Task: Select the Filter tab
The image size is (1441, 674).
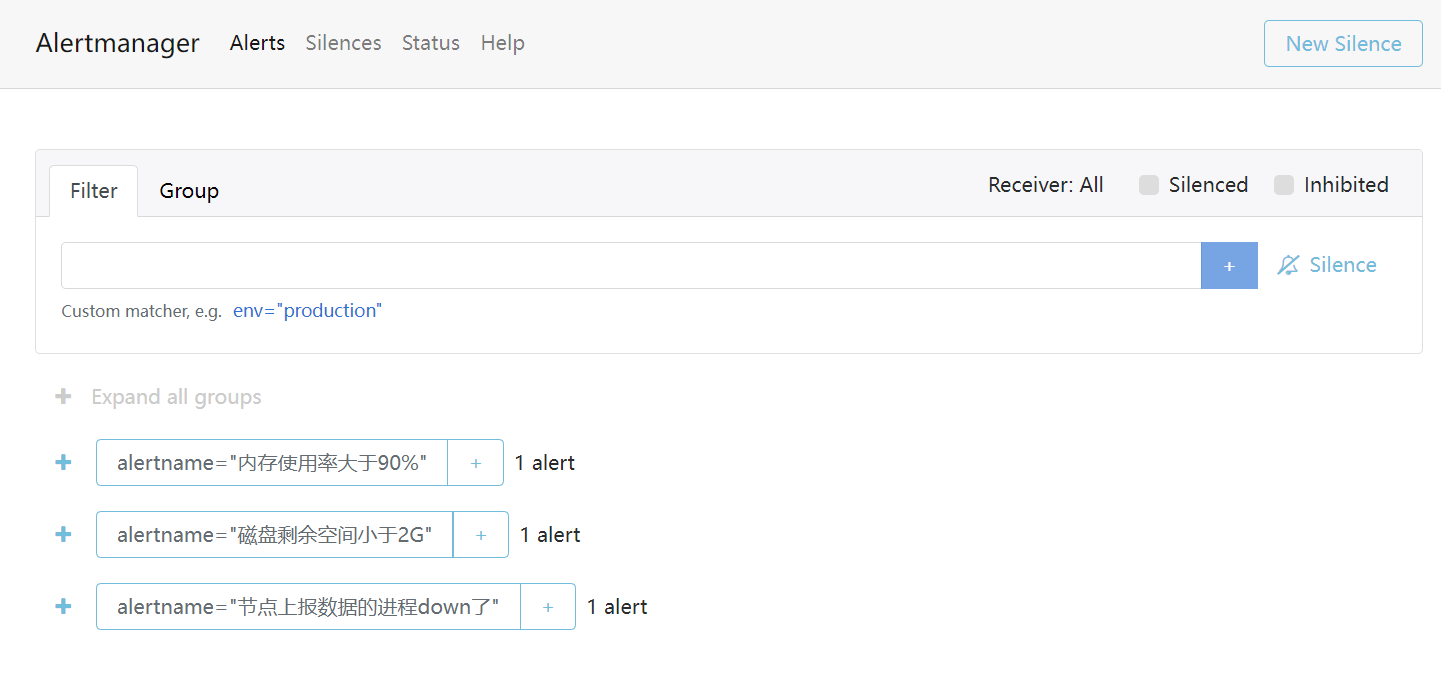Action: (x=94, y=191)
